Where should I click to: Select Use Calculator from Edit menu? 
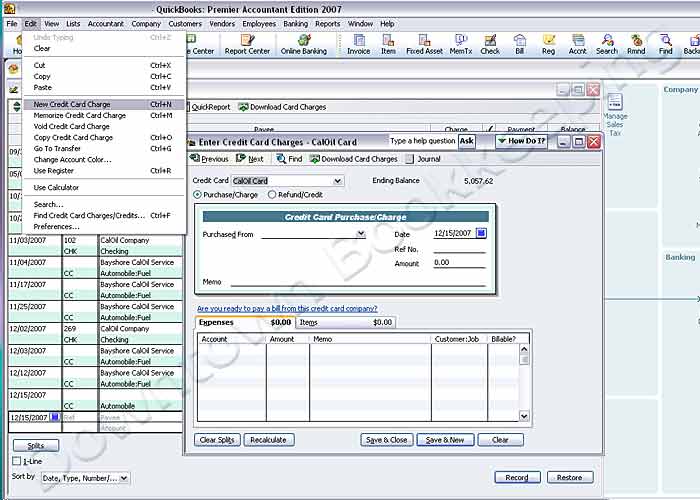tap(103, 188)
